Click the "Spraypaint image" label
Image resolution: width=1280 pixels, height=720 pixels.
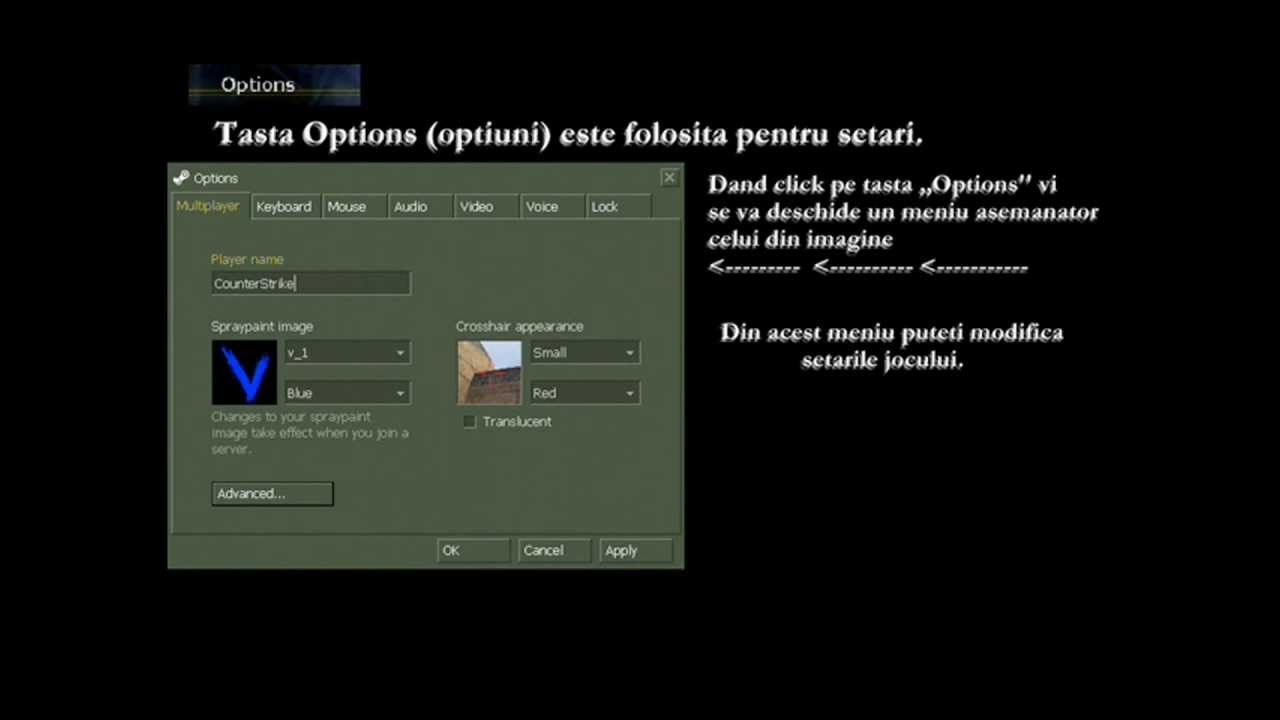(262, 326)
